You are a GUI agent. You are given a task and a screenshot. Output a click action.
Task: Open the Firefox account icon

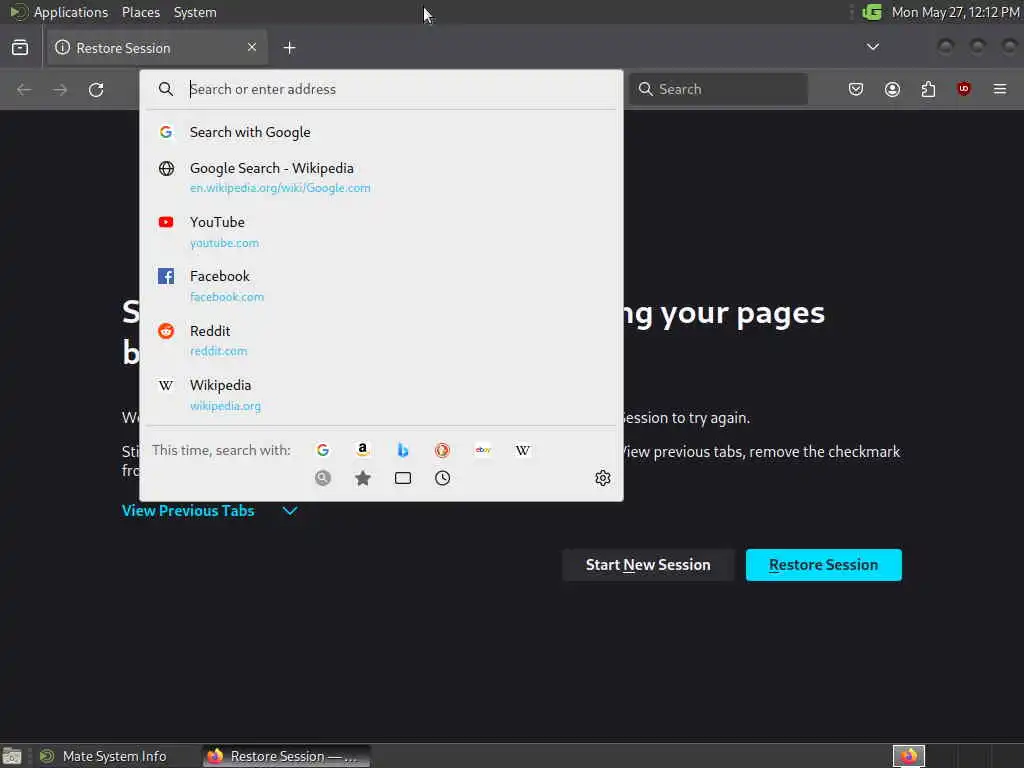892,89
